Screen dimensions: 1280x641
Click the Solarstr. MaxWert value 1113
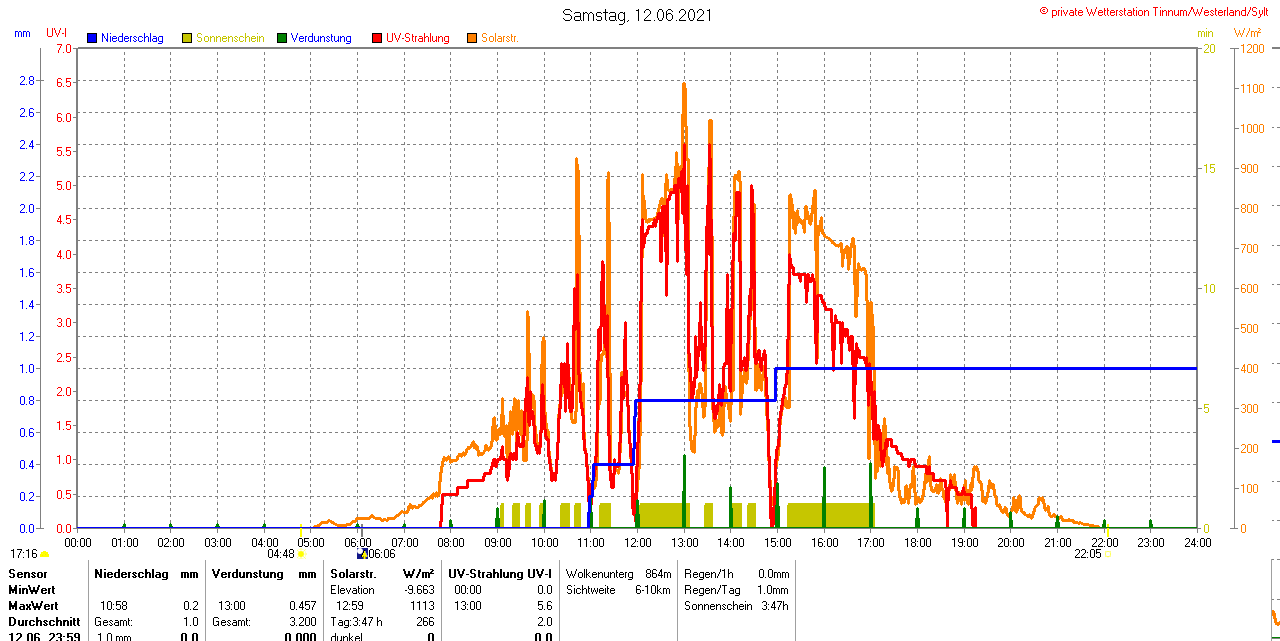tap(422, 606)
